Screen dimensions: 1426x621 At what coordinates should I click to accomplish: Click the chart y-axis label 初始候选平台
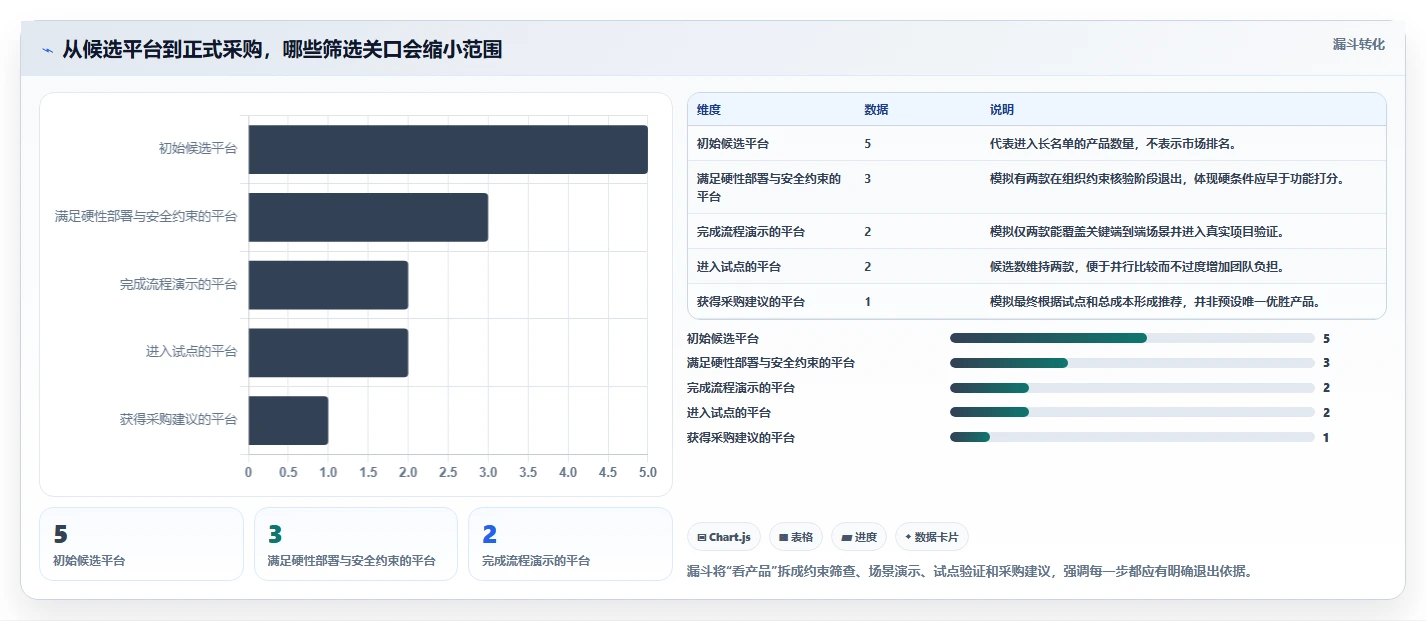point(198,149)
